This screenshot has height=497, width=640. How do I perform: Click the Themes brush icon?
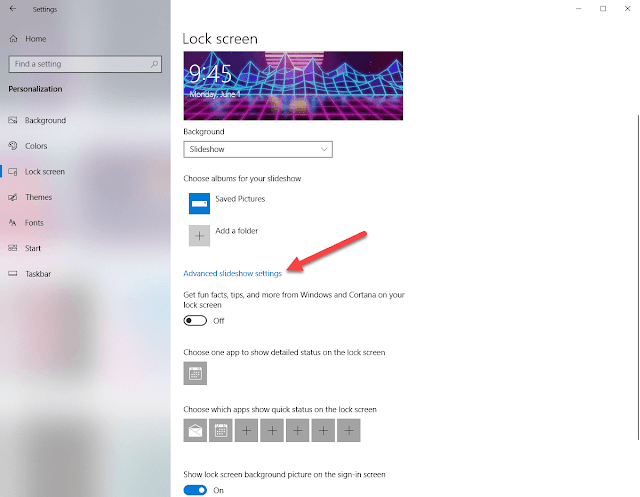[x=13, y=197]
